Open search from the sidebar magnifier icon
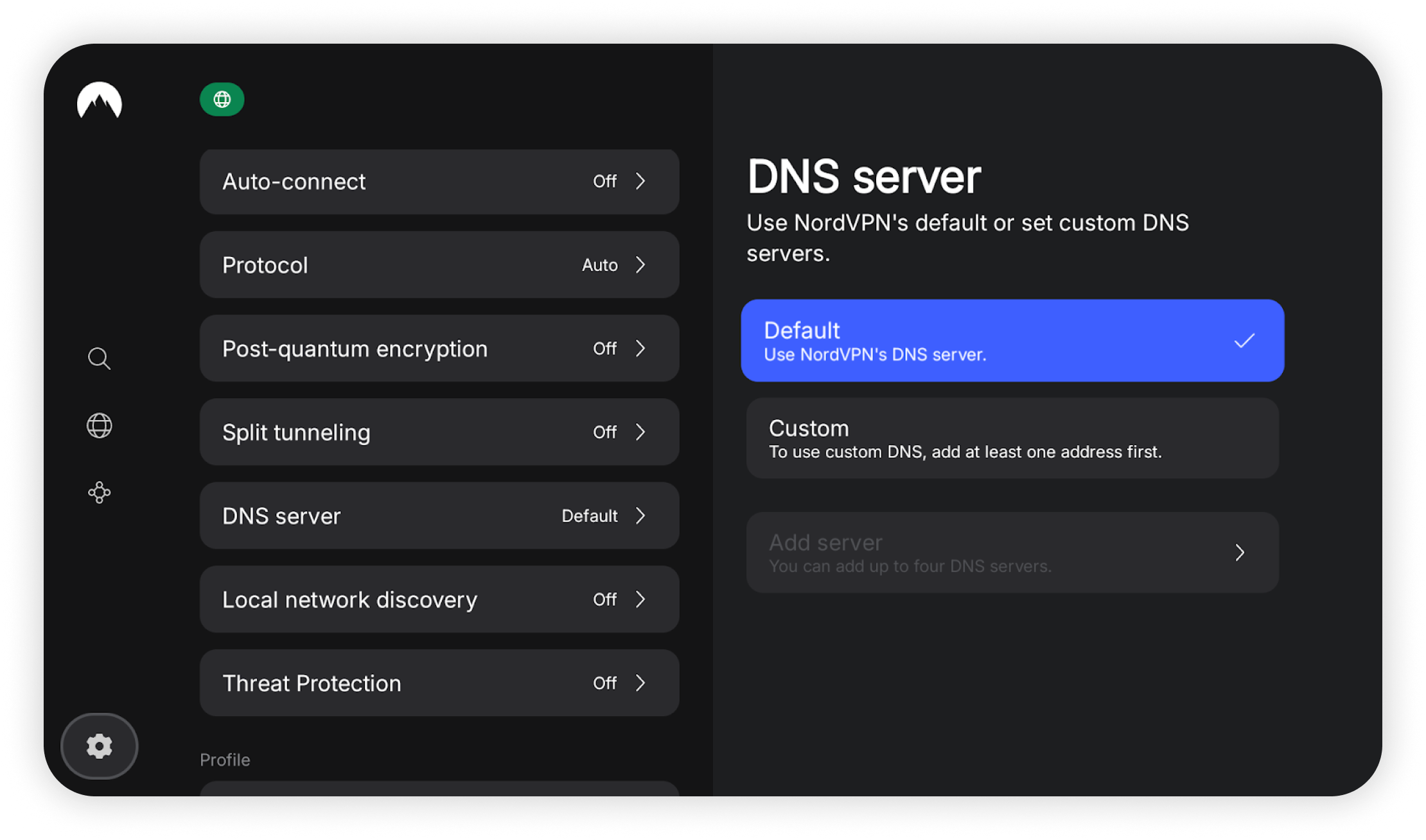Image resolution: width=1426 pixels, height=840 pixels. [99, 358]
